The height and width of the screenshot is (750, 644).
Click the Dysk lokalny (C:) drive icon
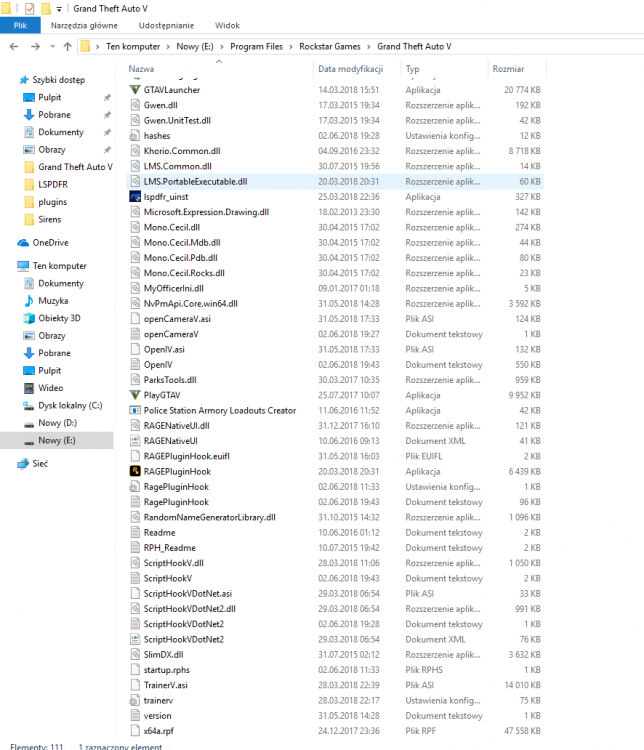(x=29, y=406)
